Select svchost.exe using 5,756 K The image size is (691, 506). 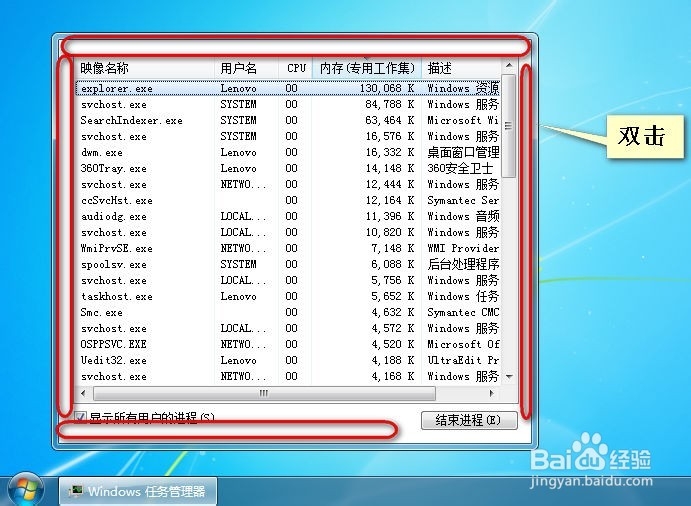[x=288, y=280]
